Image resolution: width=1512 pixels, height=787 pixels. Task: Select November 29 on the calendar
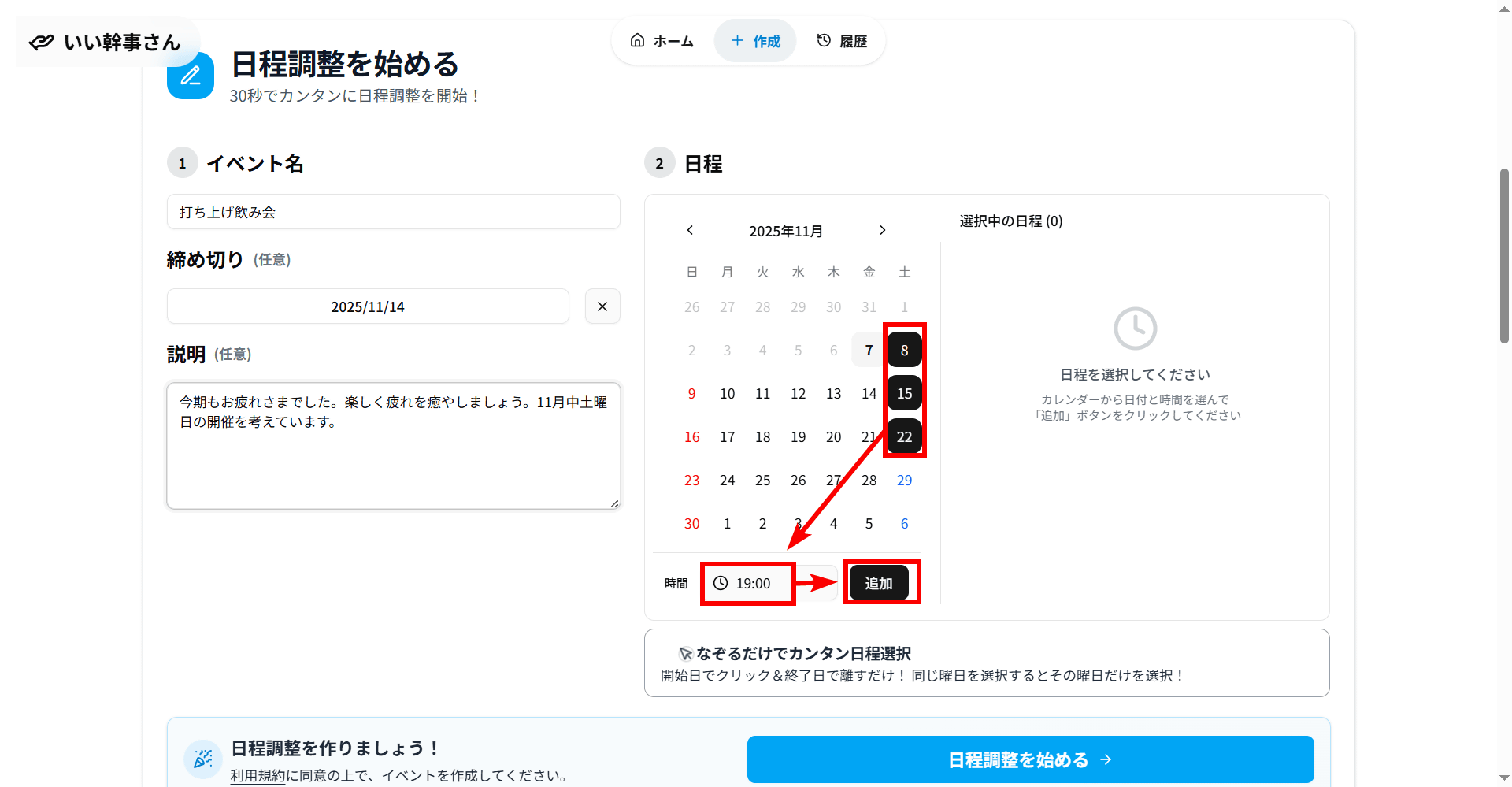click(x=904, y=480)
